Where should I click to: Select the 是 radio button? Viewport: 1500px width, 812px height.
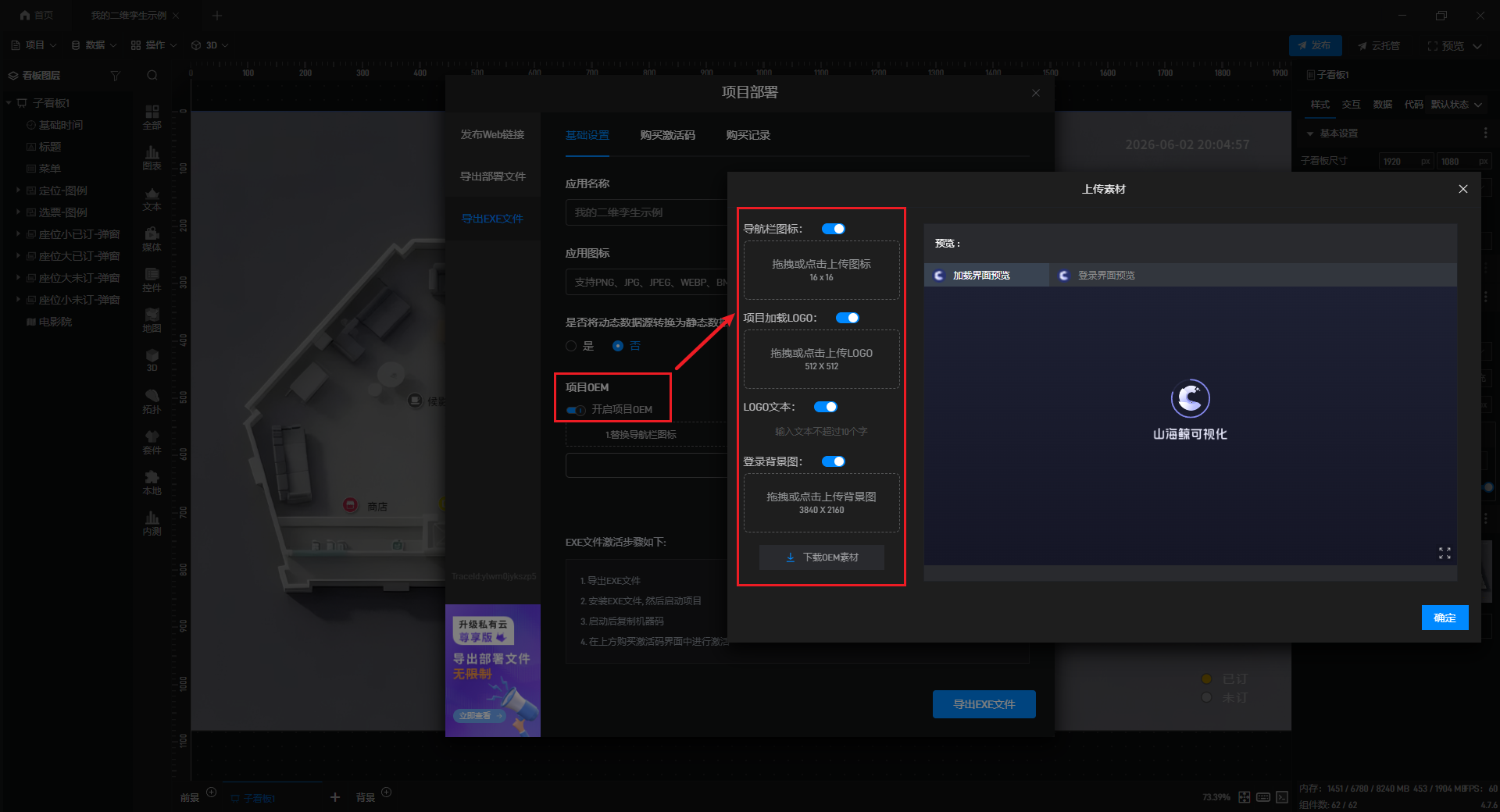[x=571, y=346]
